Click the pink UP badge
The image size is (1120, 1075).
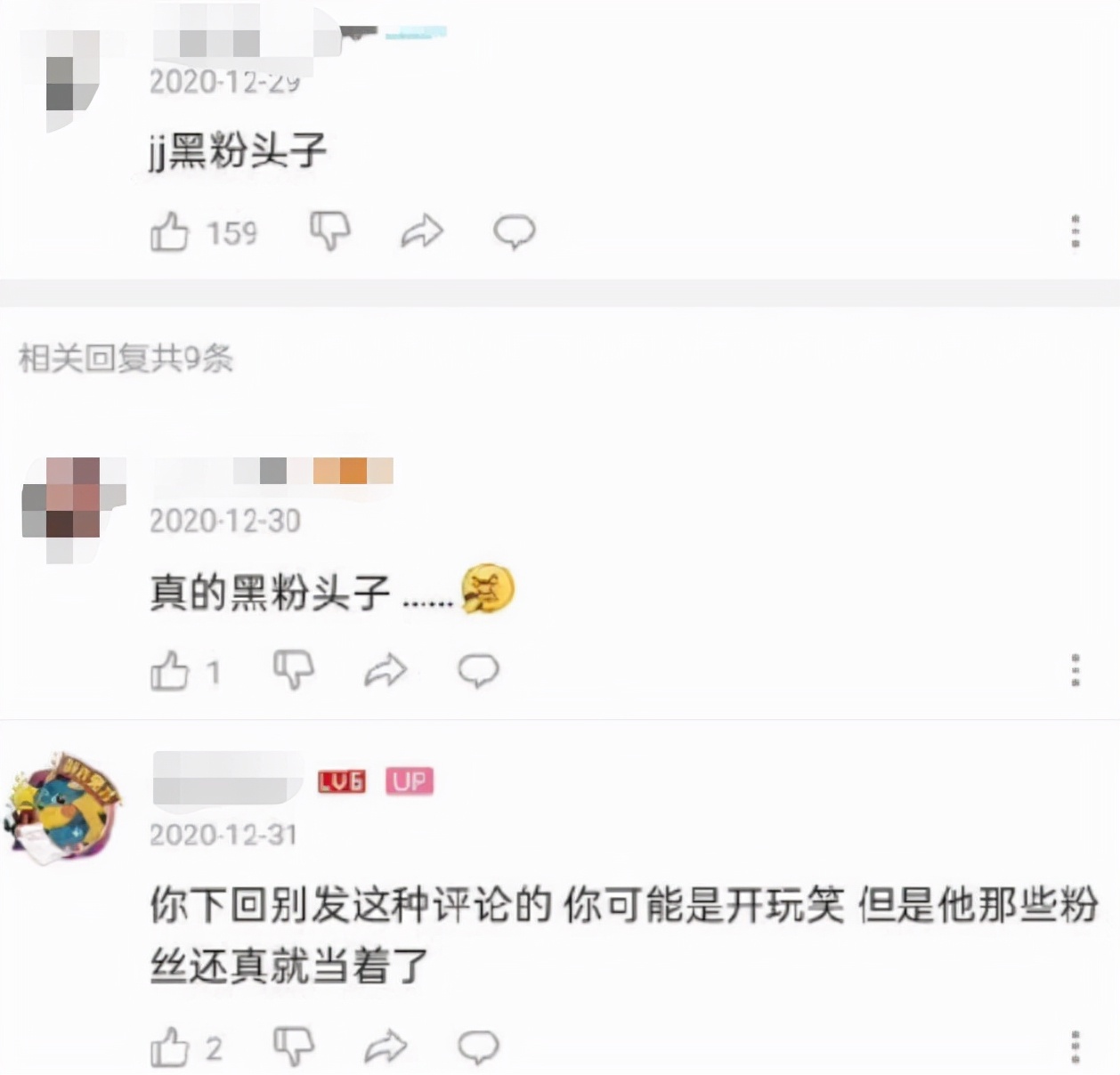410,781
